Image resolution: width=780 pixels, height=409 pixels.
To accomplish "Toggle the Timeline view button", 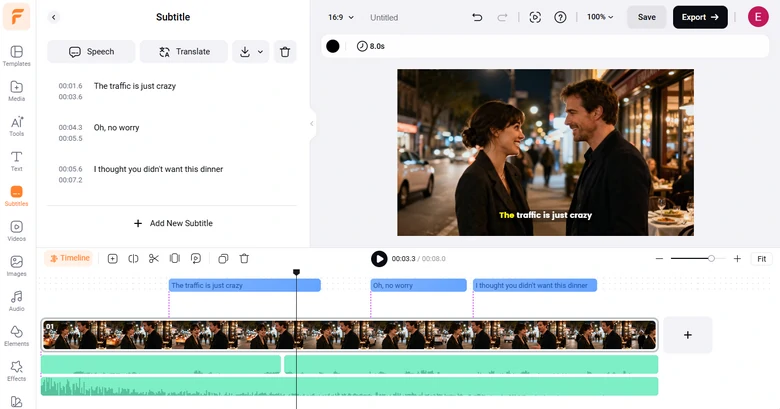I will pyautogui.click(x=69, y=258).
